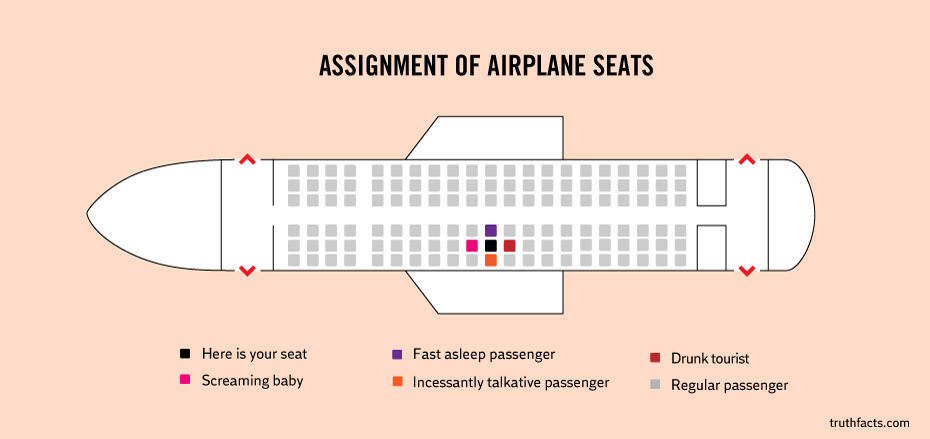Click the 'Assignment of Airplane Seats' title
This screenshot has width=930, height=439.
486,66
